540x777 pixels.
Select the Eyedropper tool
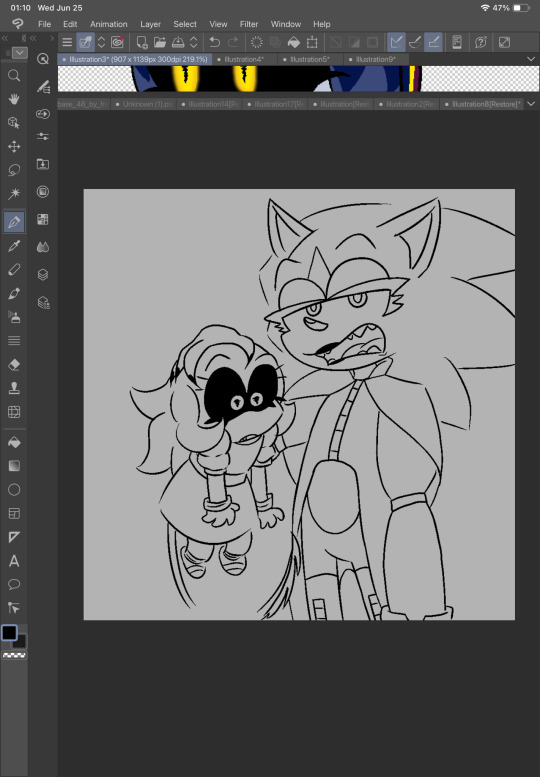coord(14,245)
